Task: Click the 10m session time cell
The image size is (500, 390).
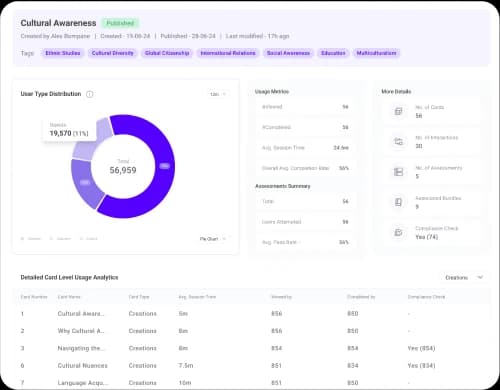Action: 185,383
